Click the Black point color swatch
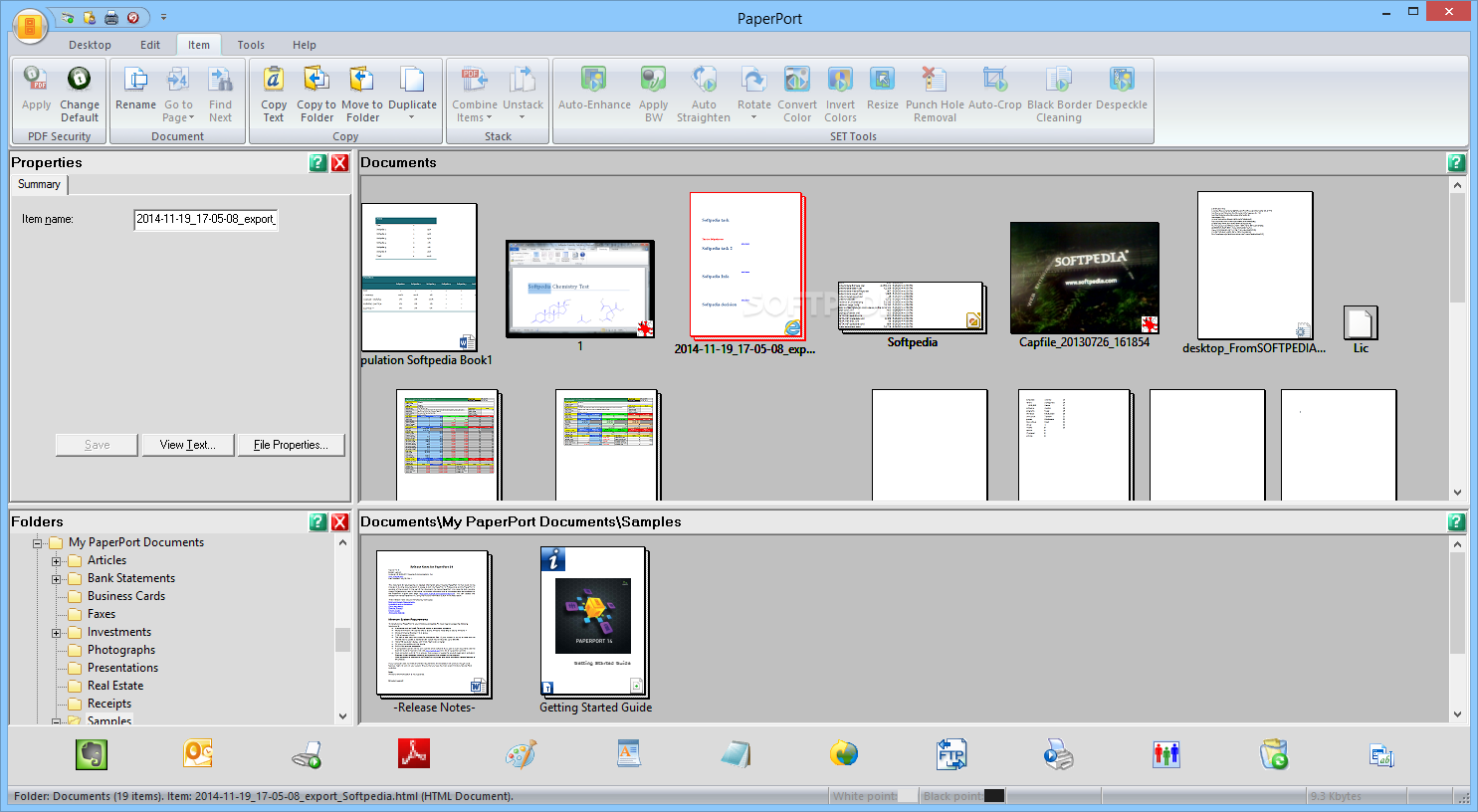Viewport: 1478px width, 812px height. click(993, 795)
